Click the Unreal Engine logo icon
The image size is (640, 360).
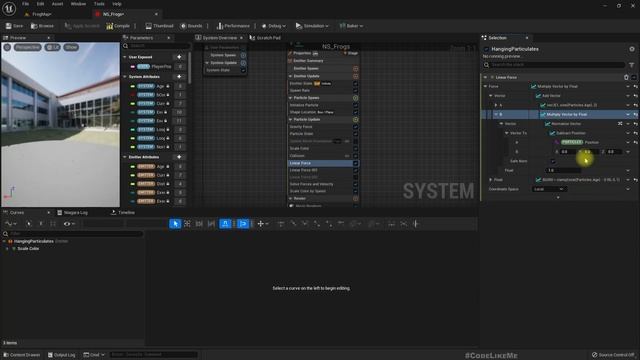click(9, 8)
